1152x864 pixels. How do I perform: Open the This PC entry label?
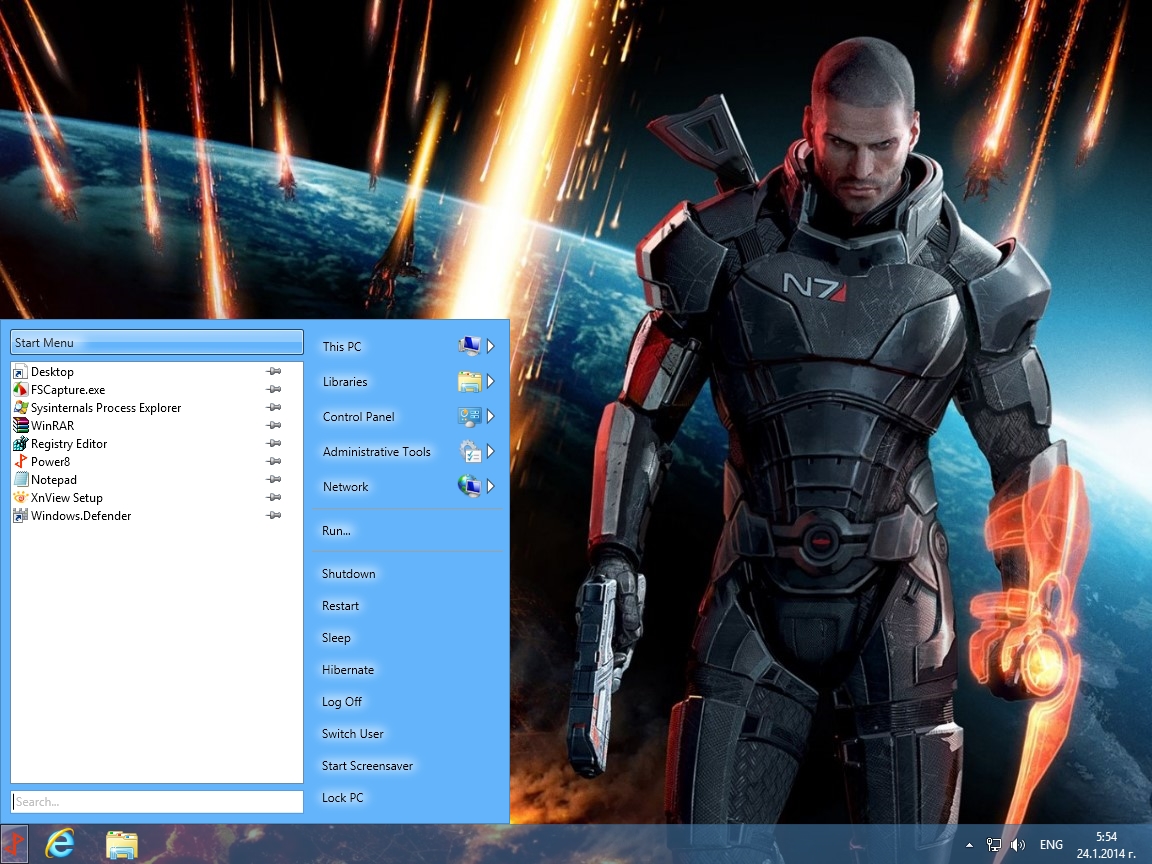tap(342, 346)
